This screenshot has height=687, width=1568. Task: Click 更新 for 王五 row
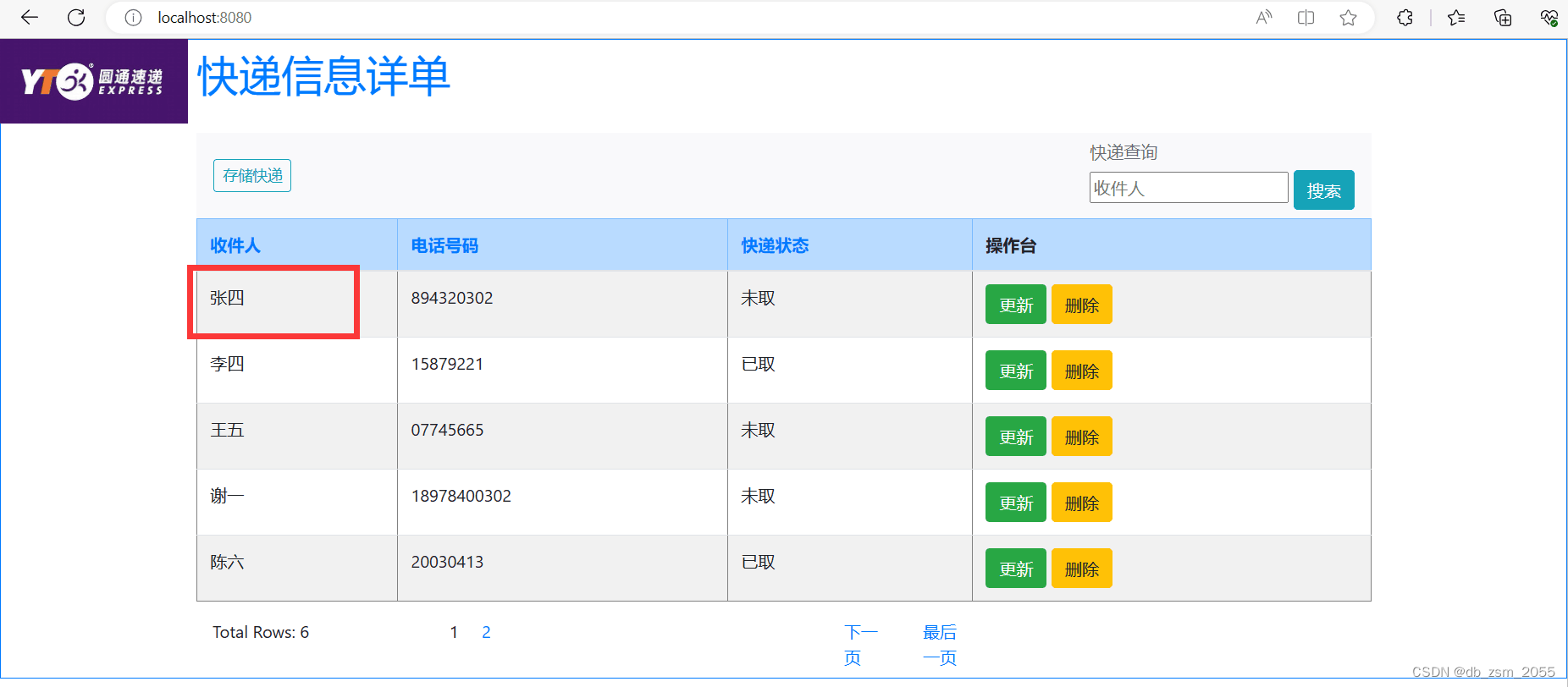coord(1016,437)
